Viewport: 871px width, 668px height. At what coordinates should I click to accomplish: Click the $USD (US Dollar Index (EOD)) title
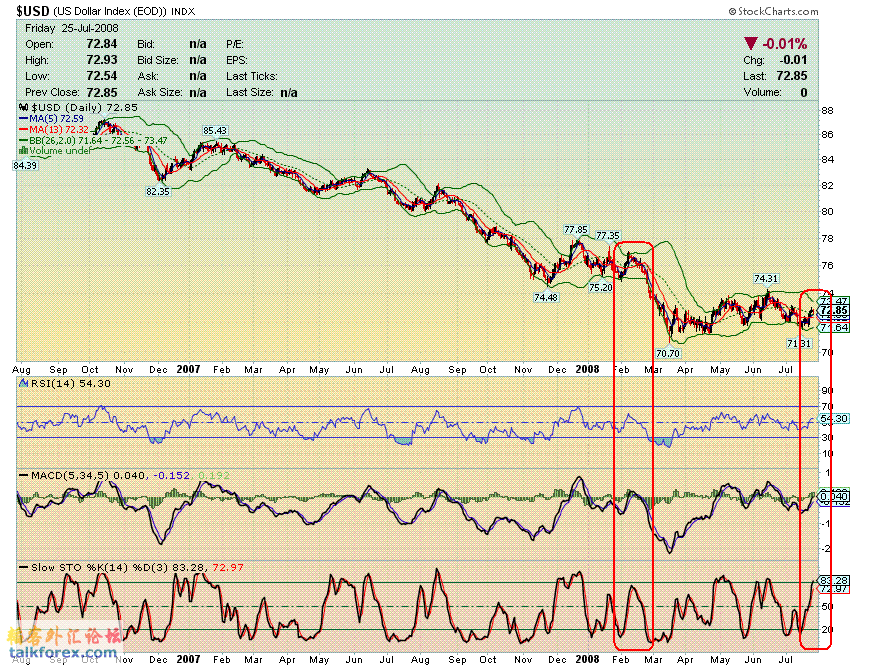click(92, 11)
